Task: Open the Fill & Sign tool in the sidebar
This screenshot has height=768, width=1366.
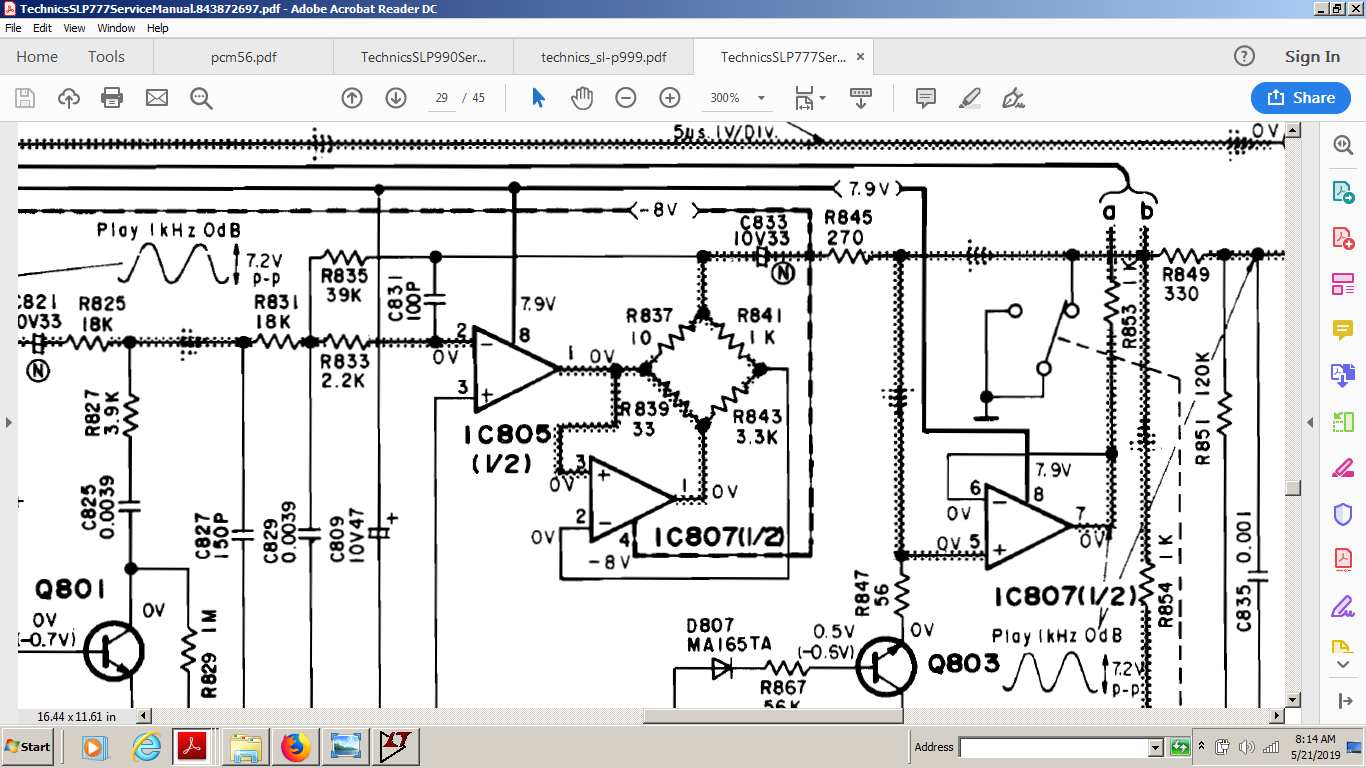Action: pos(1342,606)
